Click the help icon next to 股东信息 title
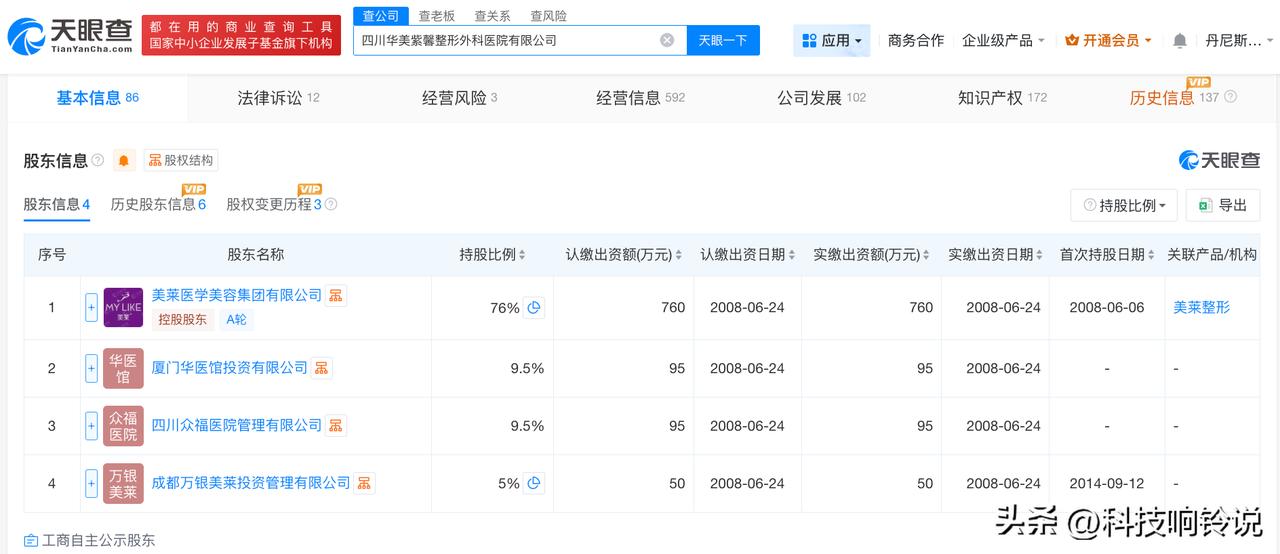Image resolution: width=1280 pixels, height=554 pixels. click(98, 160)
